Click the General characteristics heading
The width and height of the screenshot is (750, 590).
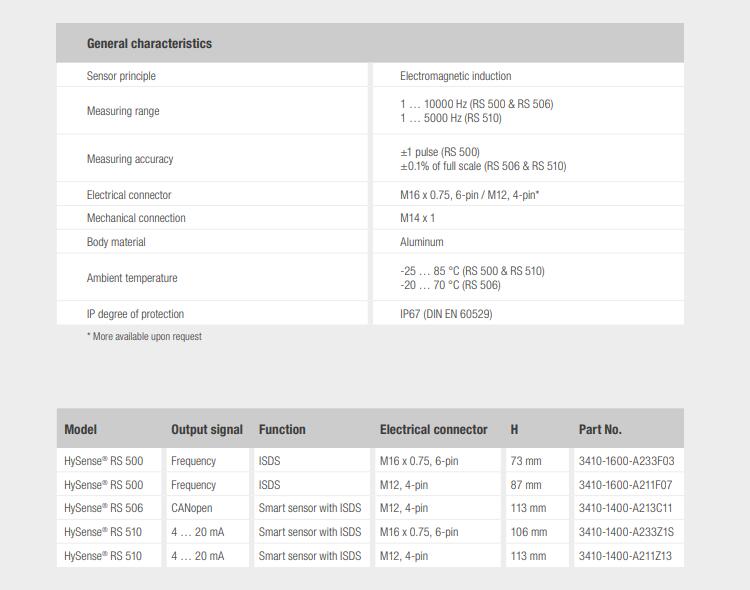point(149,44)
